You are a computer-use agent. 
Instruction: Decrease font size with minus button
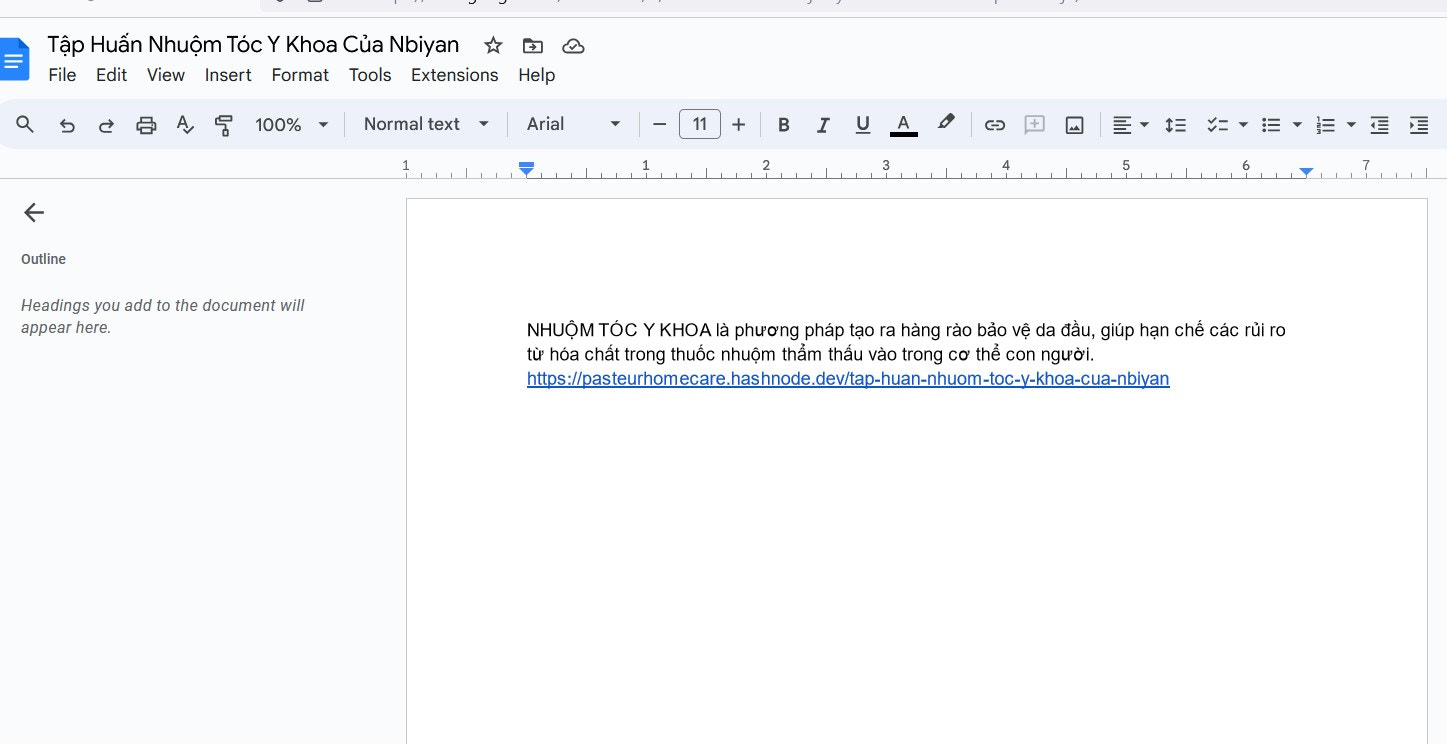click(x=659, y=124)
